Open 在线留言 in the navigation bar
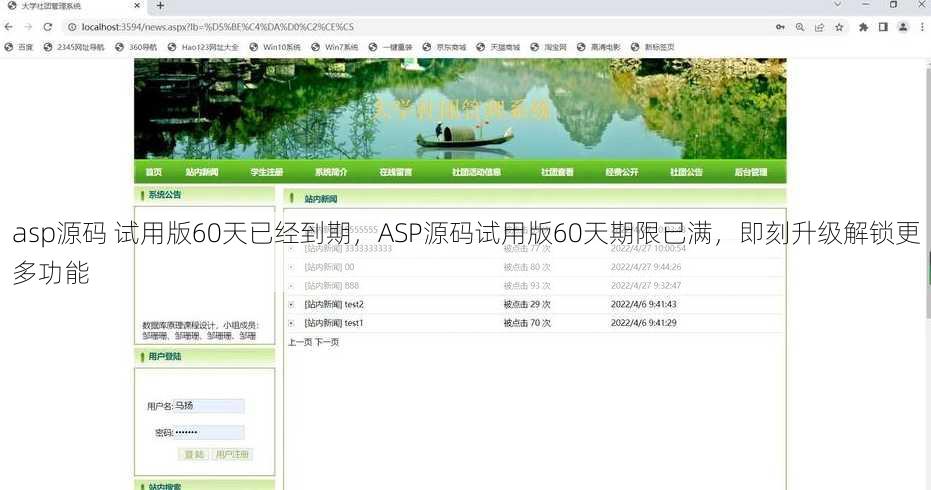This screenshot has width=931, height=490. click(x=395, y=172)
